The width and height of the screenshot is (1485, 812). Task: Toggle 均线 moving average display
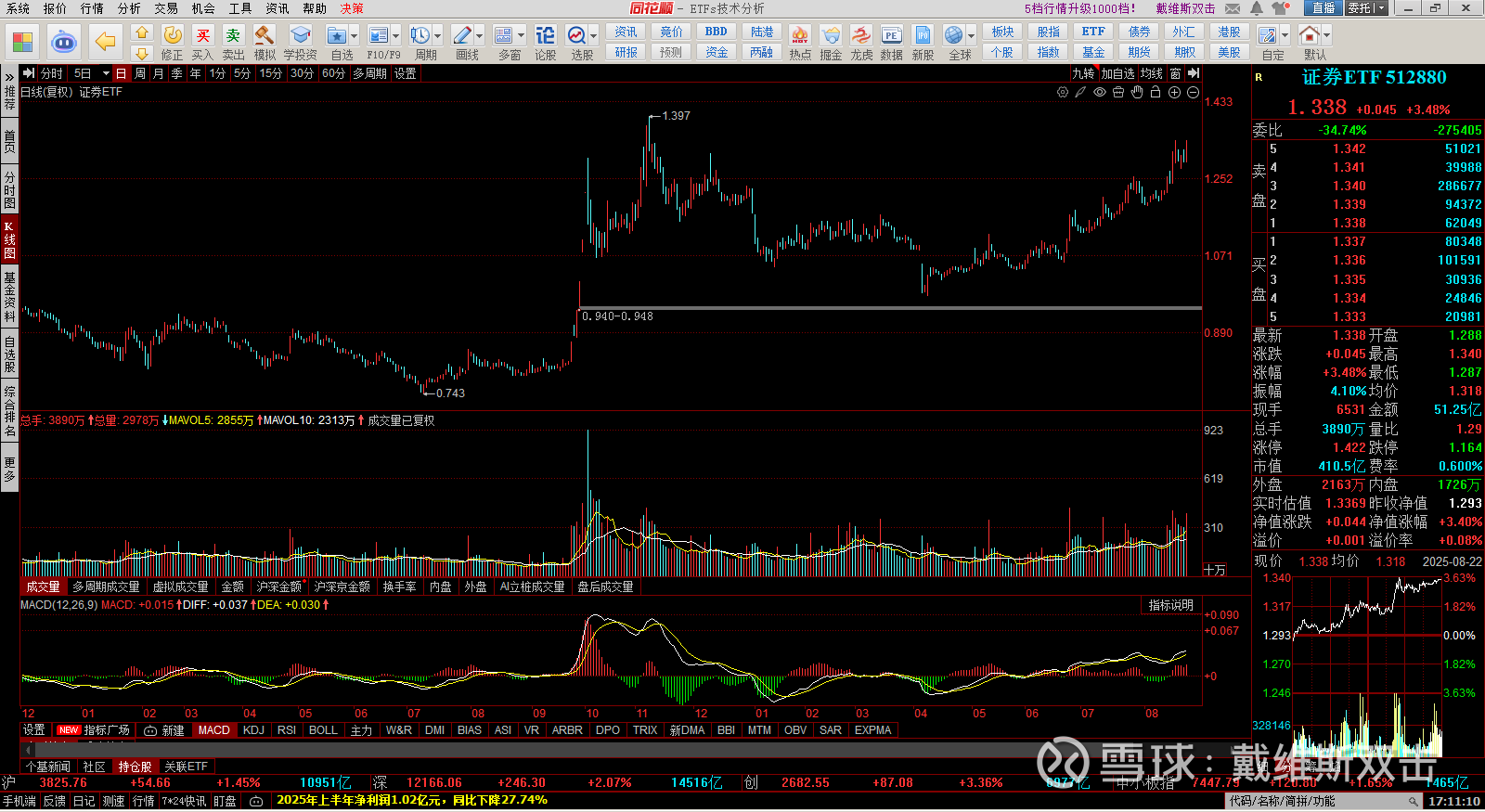click(1152, 73)
